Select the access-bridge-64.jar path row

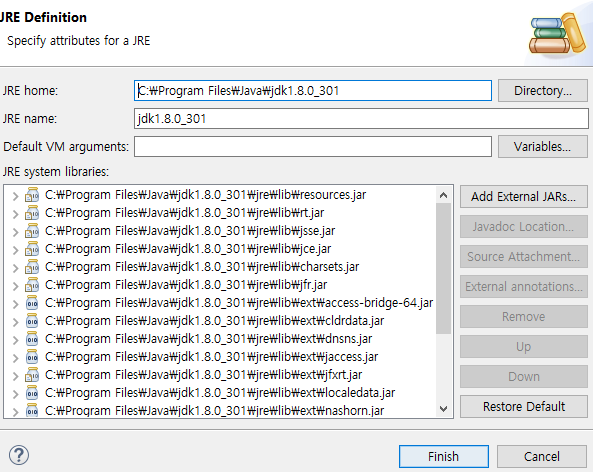click(x=239, y=303)
